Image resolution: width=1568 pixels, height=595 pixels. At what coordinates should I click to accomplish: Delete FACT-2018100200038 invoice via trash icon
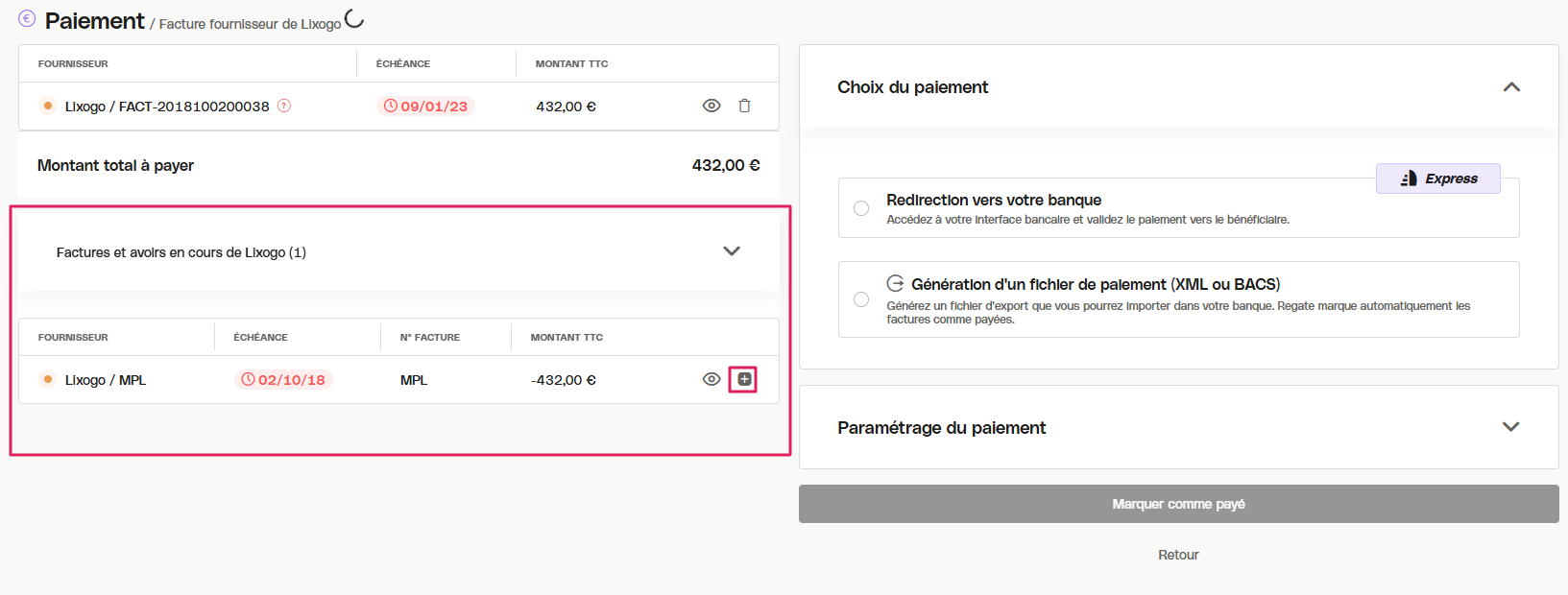[744, 106]
